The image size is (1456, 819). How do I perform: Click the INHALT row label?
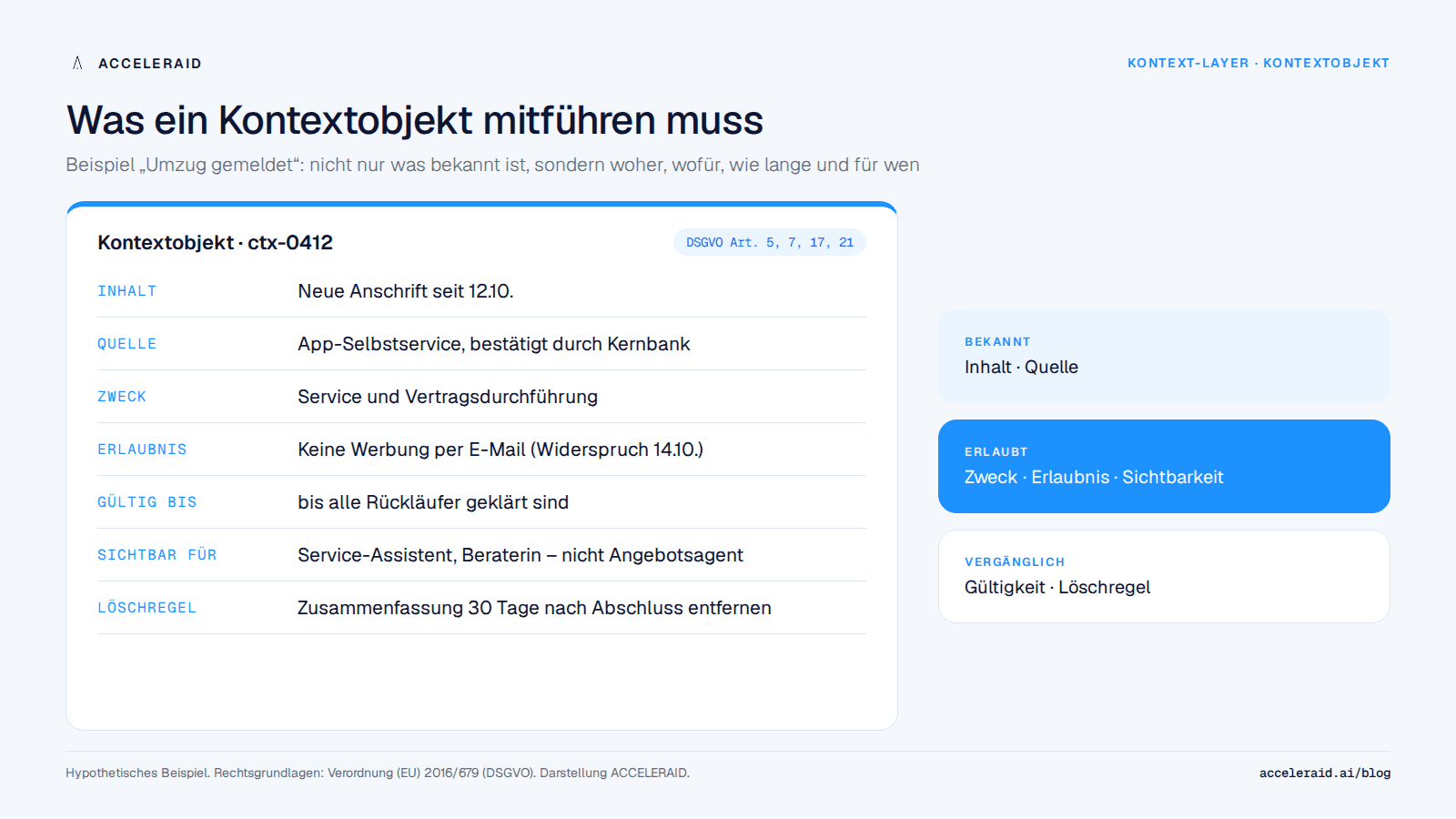click(127, 291)
